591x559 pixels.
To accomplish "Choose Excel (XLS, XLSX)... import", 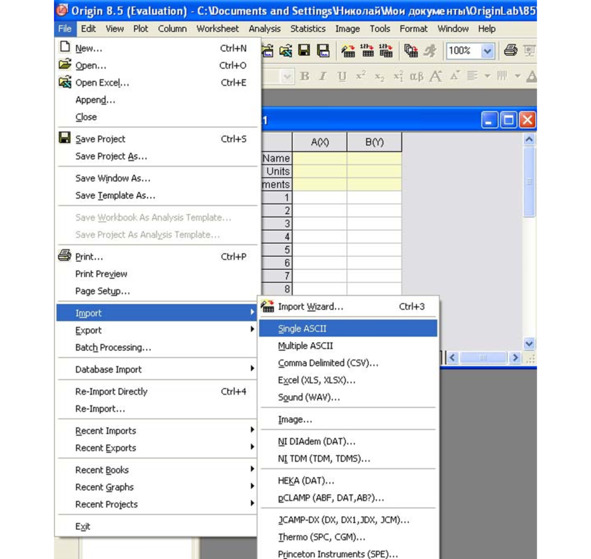I will pos(348,380).
